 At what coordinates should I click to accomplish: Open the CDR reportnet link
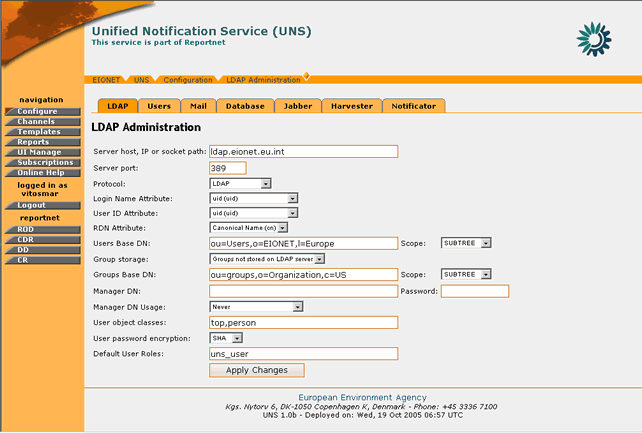coord(43,240)
